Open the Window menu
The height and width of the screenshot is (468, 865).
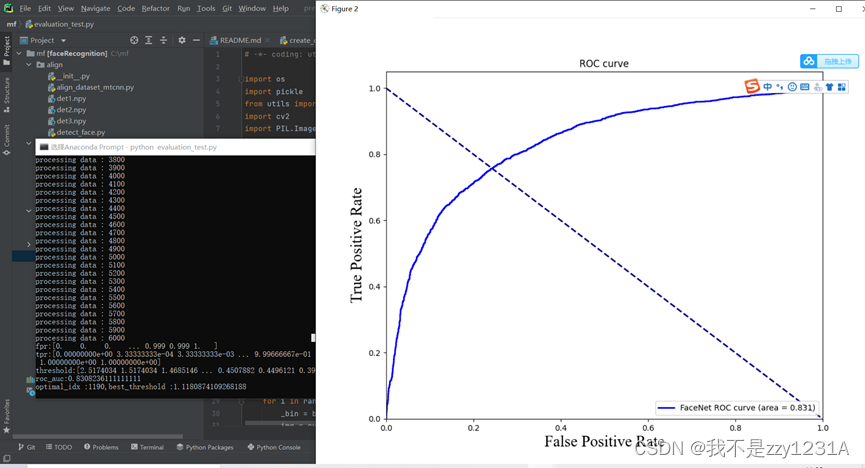click(x=252, y=8)
